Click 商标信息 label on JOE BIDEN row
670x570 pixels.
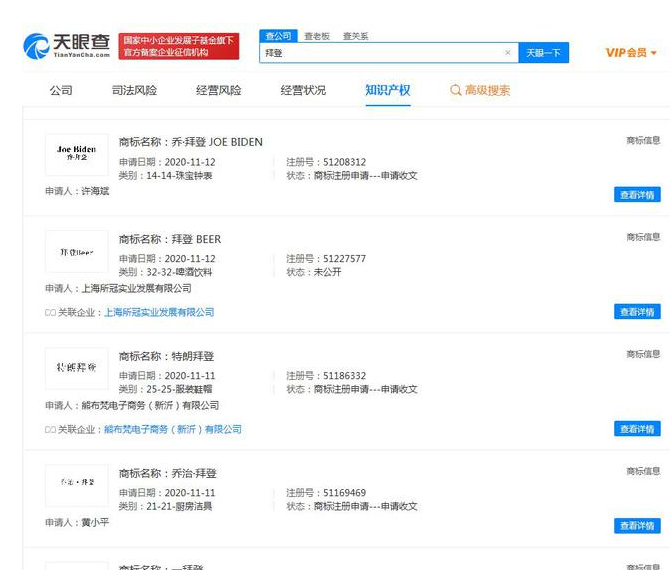click(643, 140)
